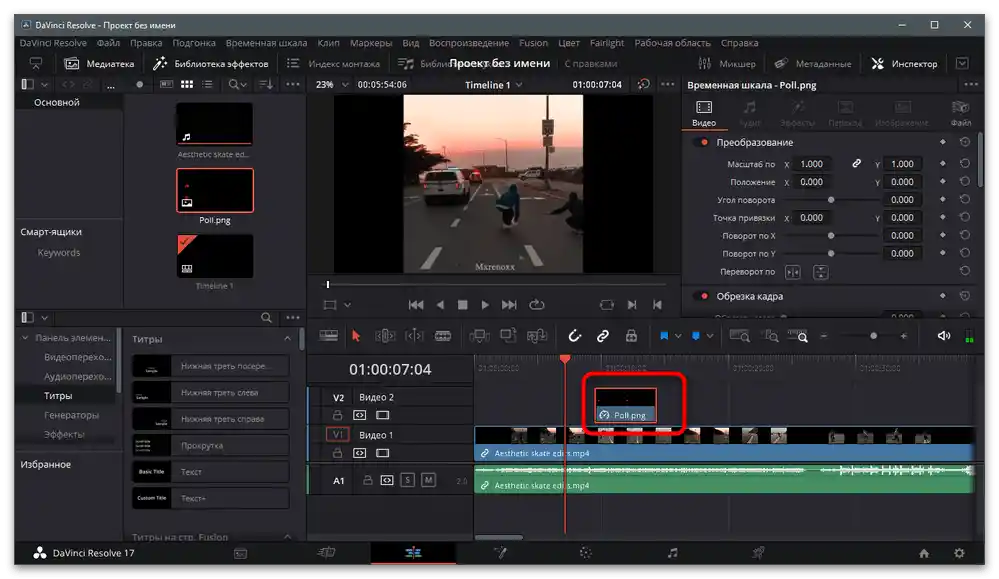
Task: Open the Клип menu
Action: pos(329,43)
